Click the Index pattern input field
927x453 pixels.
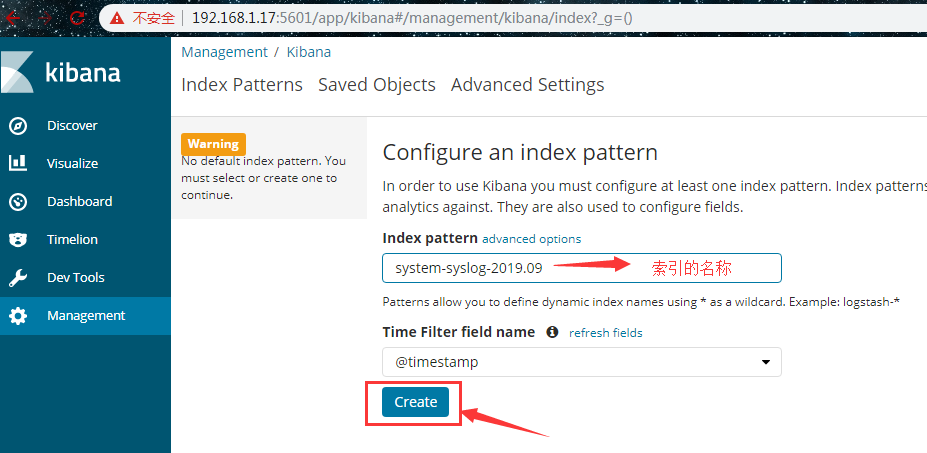582,268
